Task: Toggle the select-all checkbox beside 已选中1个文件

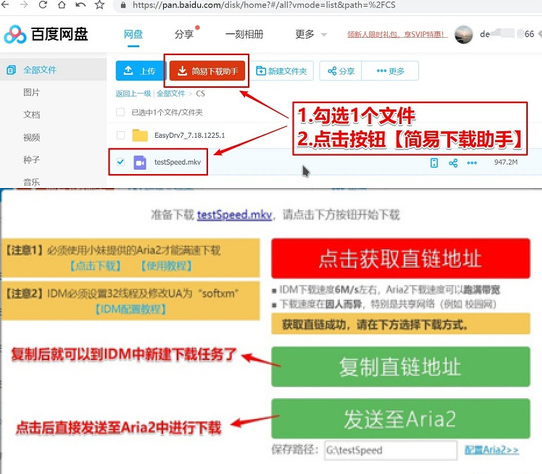Action: tap(120, 112)
